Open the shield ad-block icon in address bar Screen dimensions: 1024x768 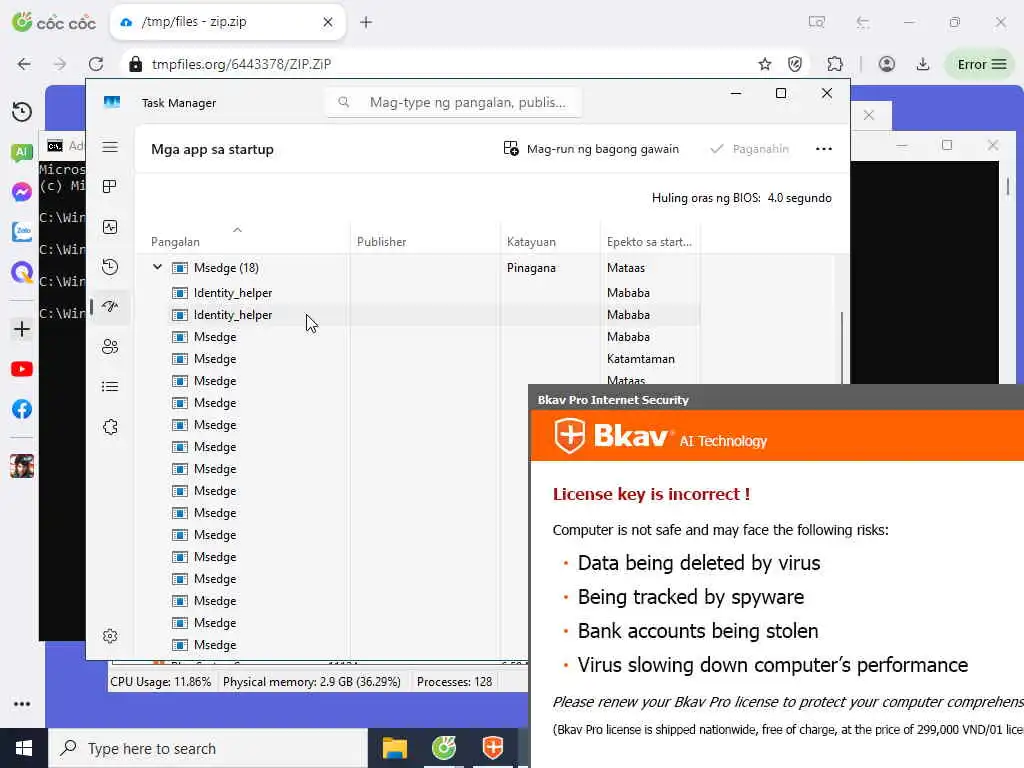795,64
